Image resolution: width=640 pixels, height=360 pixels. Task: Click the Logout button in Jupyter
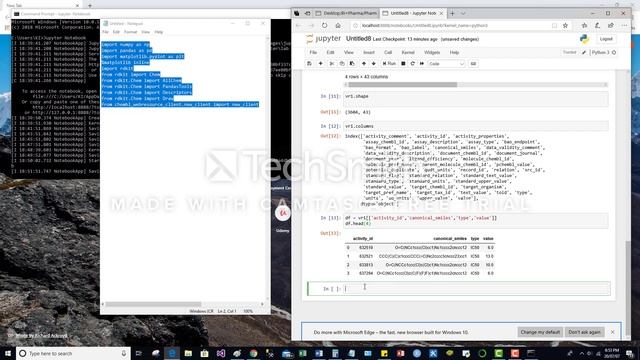606,39
